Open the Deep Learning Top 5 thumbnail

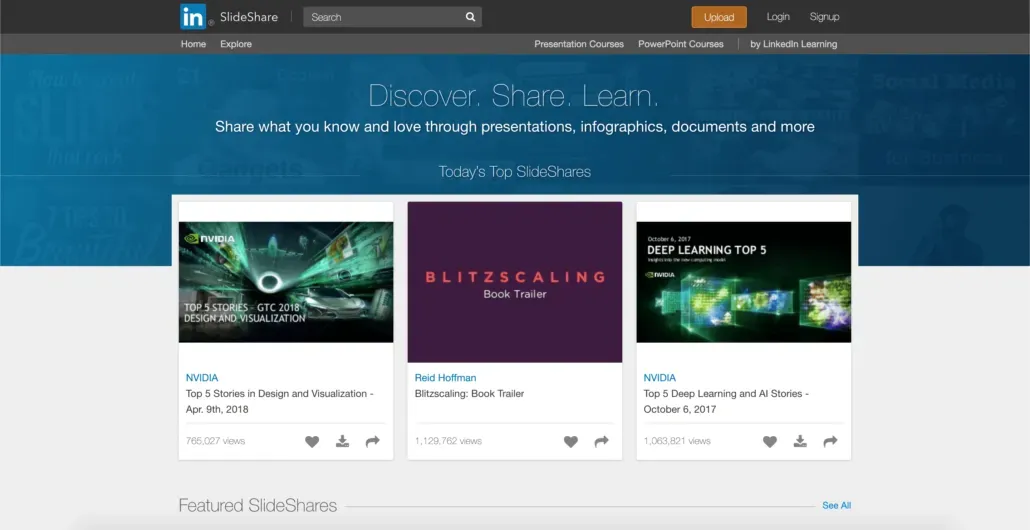point(744,282)
